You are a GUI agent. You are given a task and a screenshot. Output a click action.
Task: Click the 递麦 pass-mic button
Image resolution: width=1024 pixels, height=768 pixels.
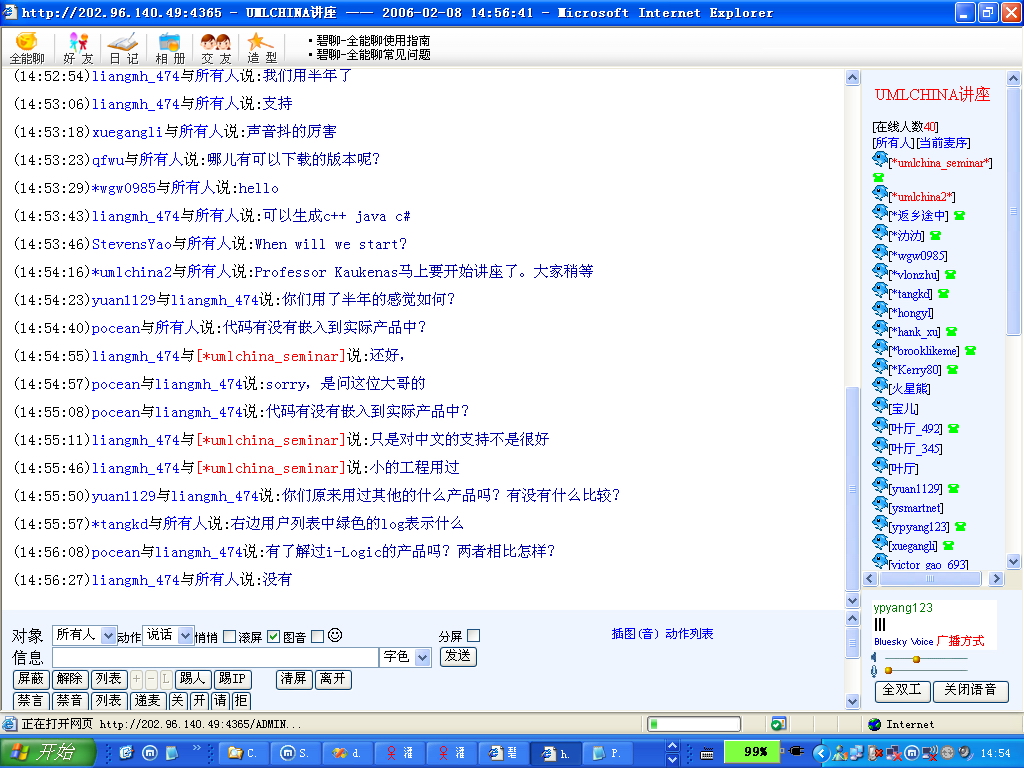point(147,701)
